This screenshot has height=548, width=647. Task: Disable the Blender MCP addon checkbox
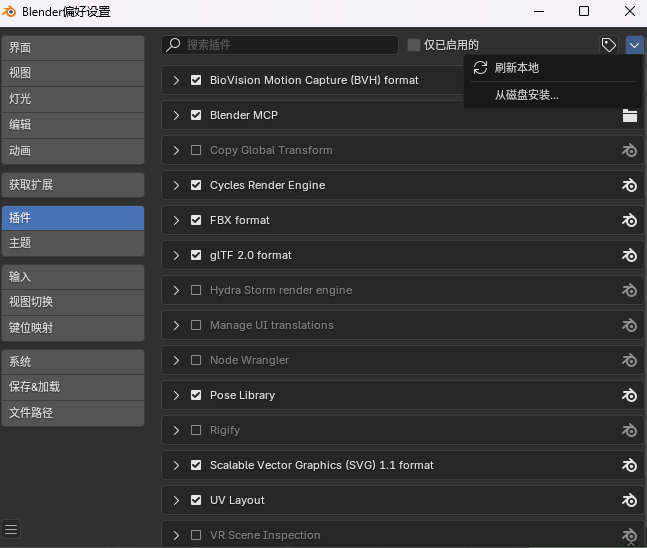pos(196,115)
